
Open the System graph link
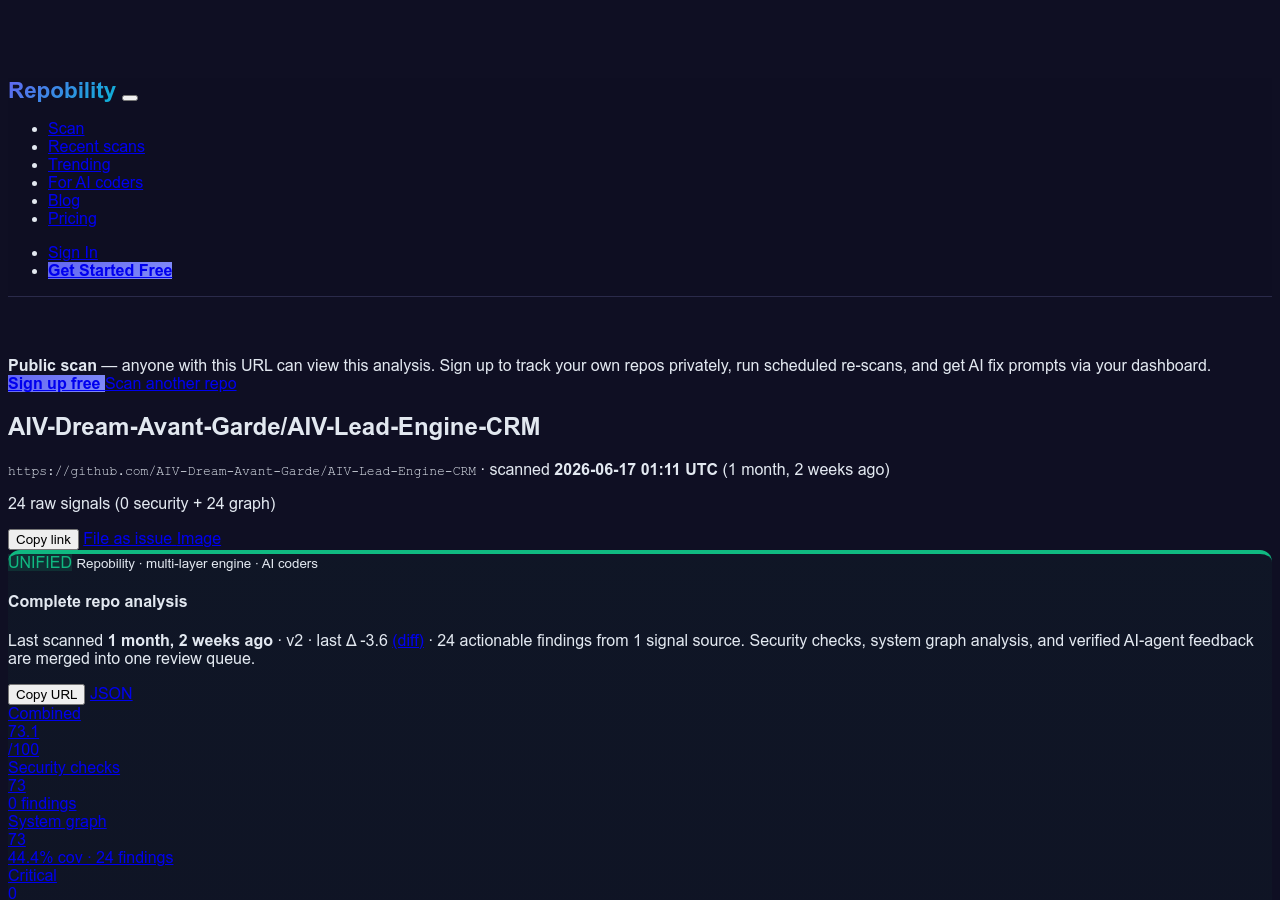57,821
